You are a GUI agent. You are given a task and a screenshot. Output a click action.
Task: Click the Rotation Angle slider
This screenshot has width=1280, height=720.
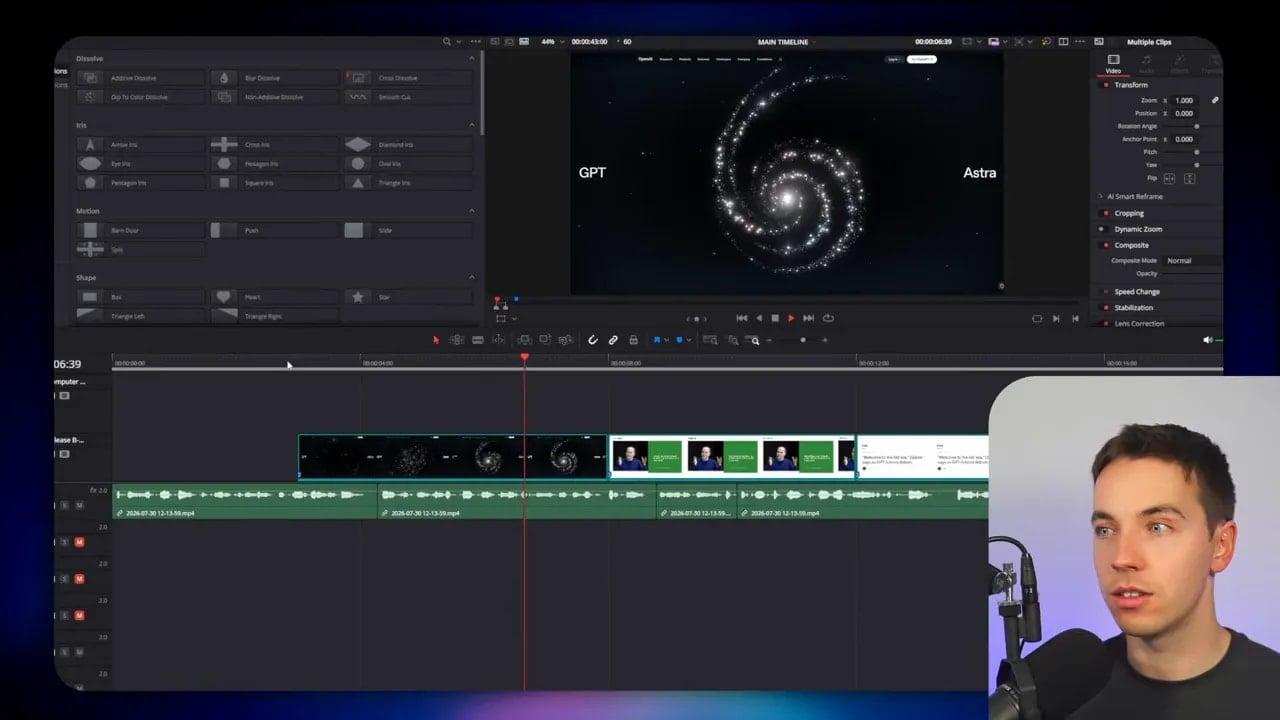tap(1197, 127)
